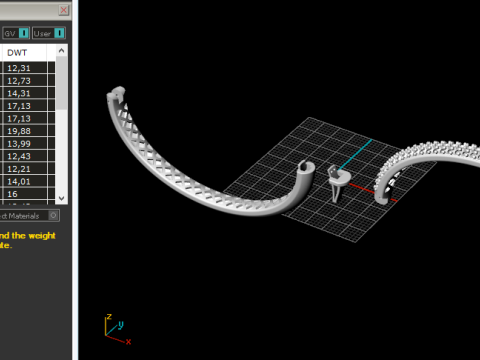Toggle the GV switch

[x=16, y=33]
